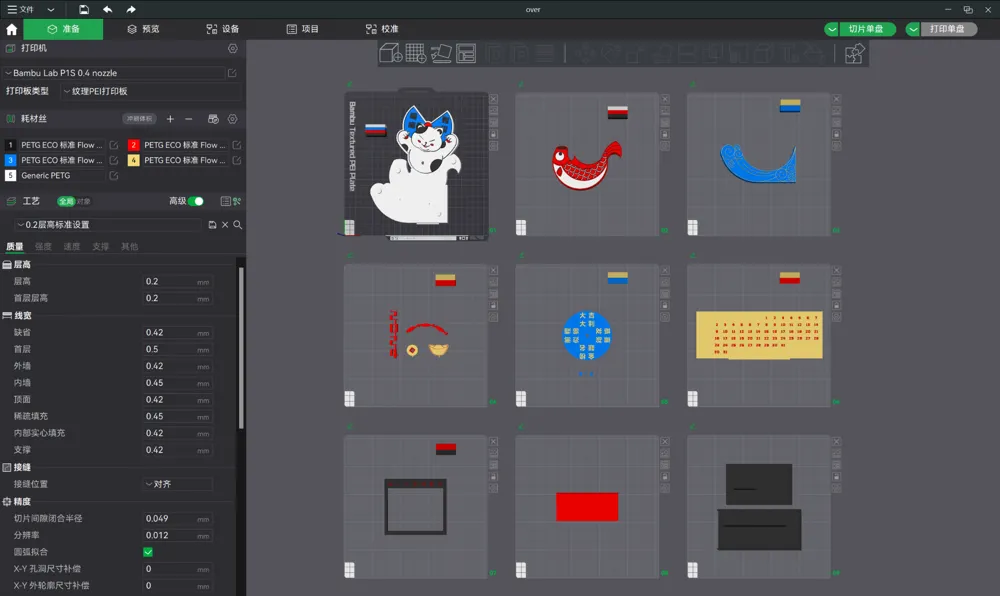Open filament 3 PETG ECO preset dropdown

62,161
